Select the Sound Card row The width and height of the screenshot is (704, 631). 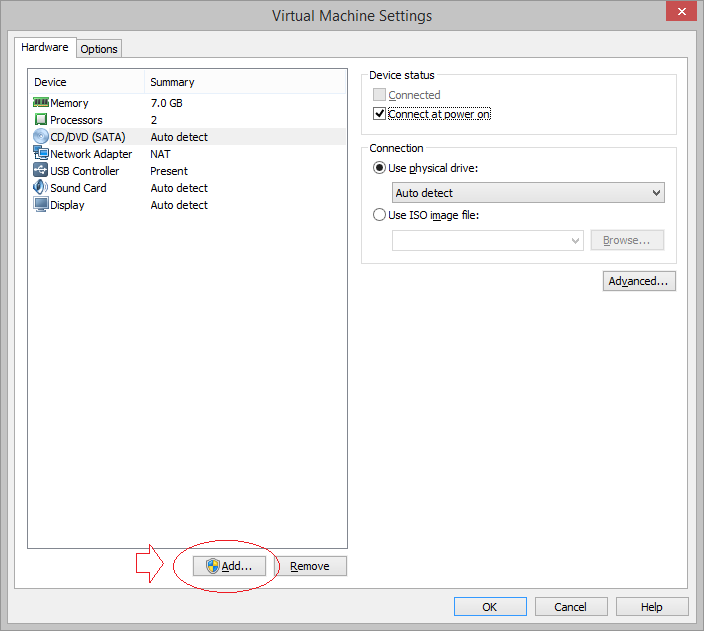188,188
